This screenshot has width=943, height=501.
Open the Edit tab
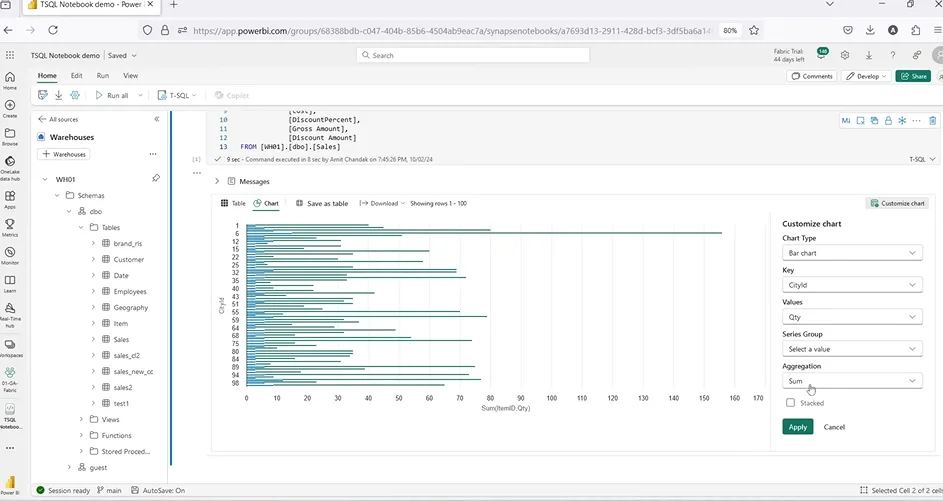click(76, 76)
